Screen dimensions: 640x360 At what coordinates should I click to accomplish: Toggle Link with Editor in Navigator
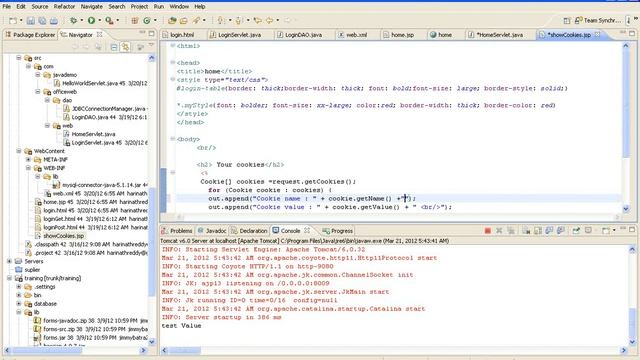click(x=125, y=47)
